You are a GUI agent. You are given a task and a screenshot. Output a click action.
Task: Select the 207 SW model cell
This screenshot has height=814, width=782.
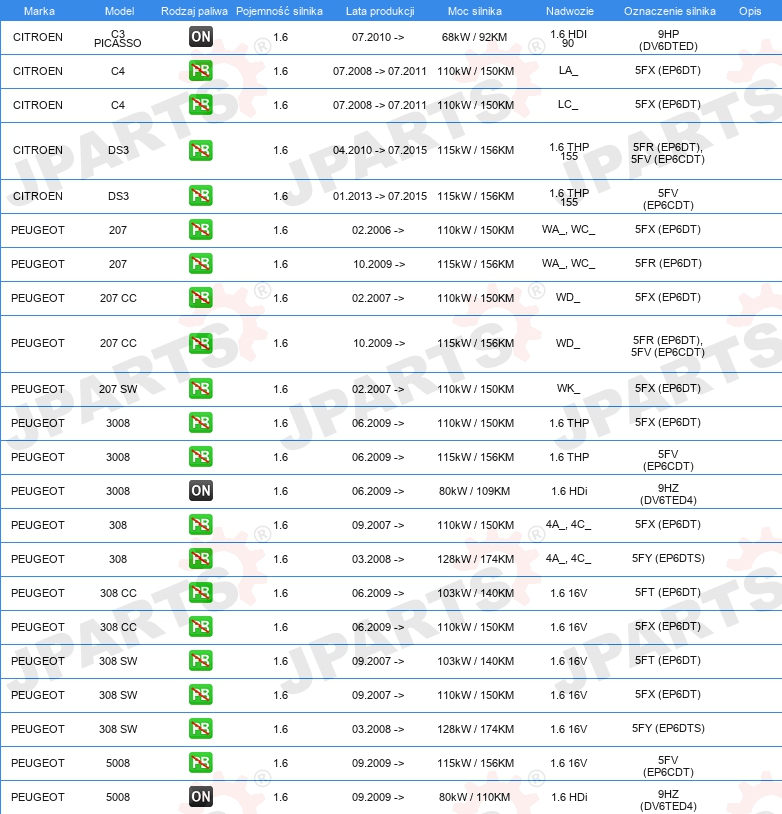point(118,389)
